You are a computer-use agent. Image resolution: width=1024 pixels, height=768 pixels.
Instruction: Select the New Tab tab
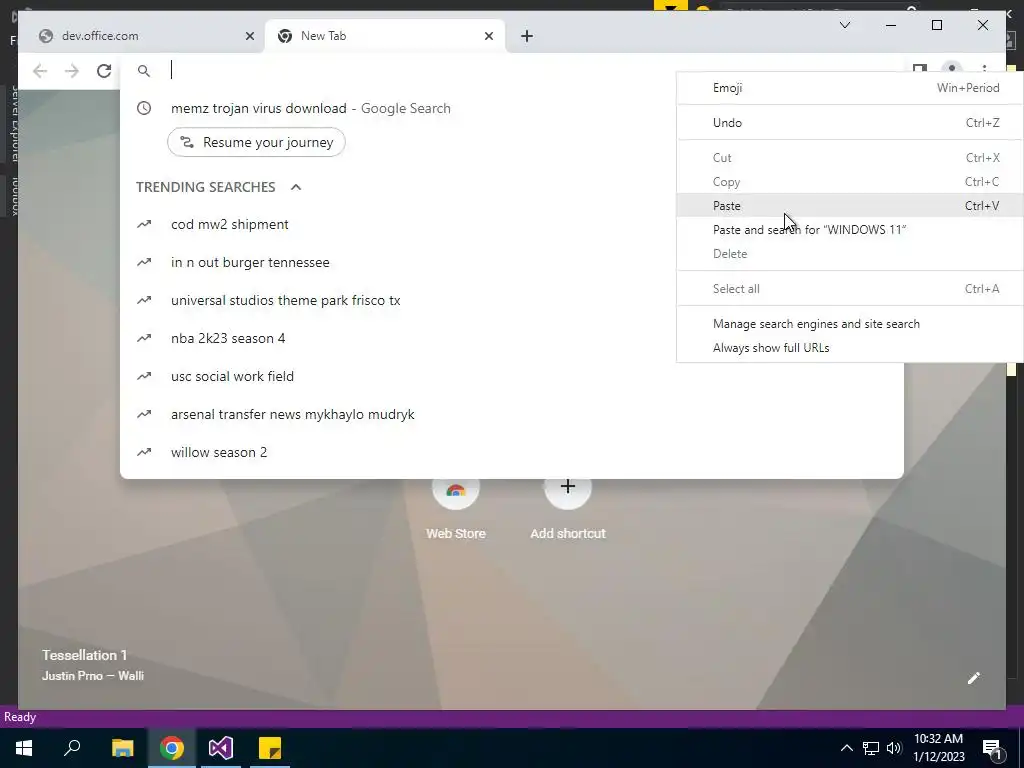pos(385,36)
